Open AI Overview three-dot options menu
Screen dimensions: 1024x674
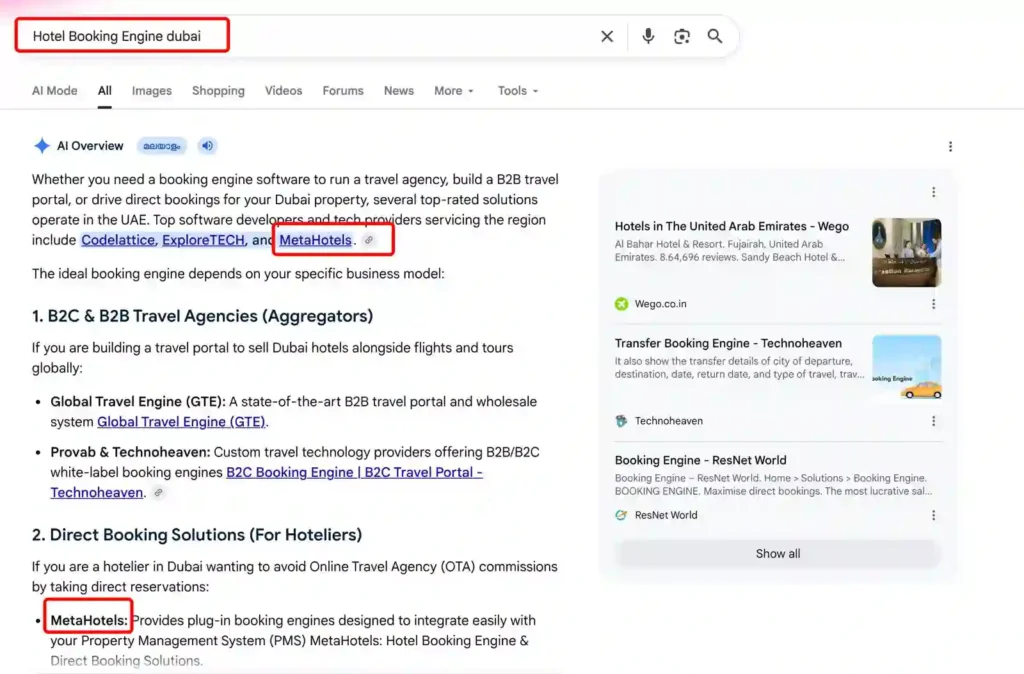coord(950,146)
